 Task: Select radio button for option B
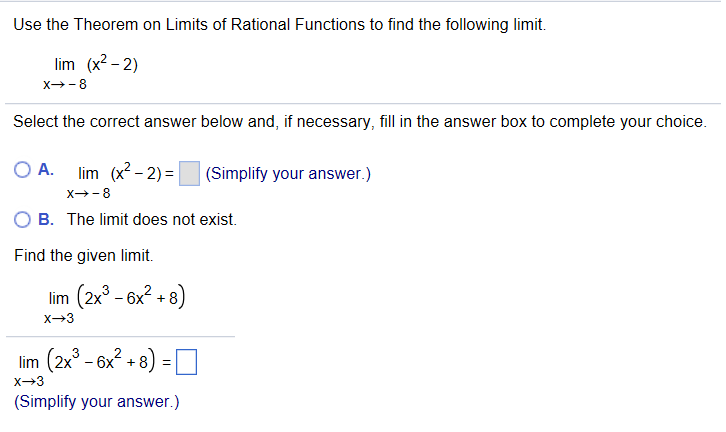click(22, 219)
